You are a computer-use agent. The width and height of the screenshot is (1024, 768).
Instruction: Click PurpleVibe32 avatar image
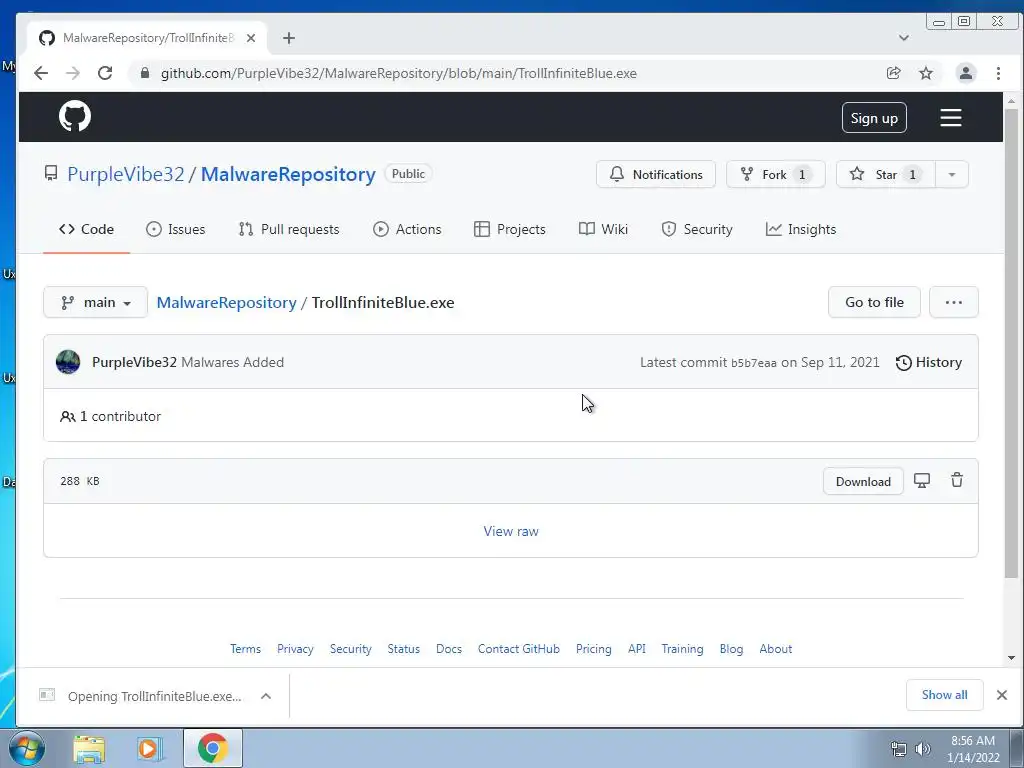pos(68,362)
